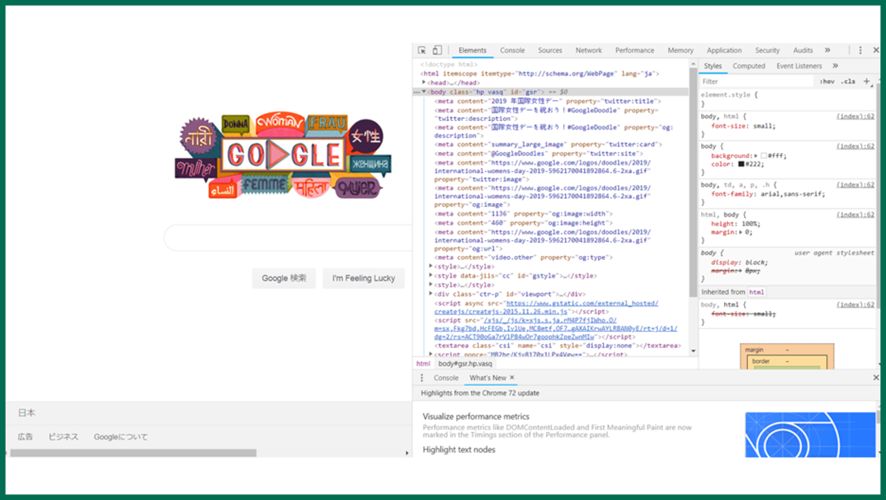Open the Sources panel tab
Viewport: 886px width, 500px height.
(550, 50)
